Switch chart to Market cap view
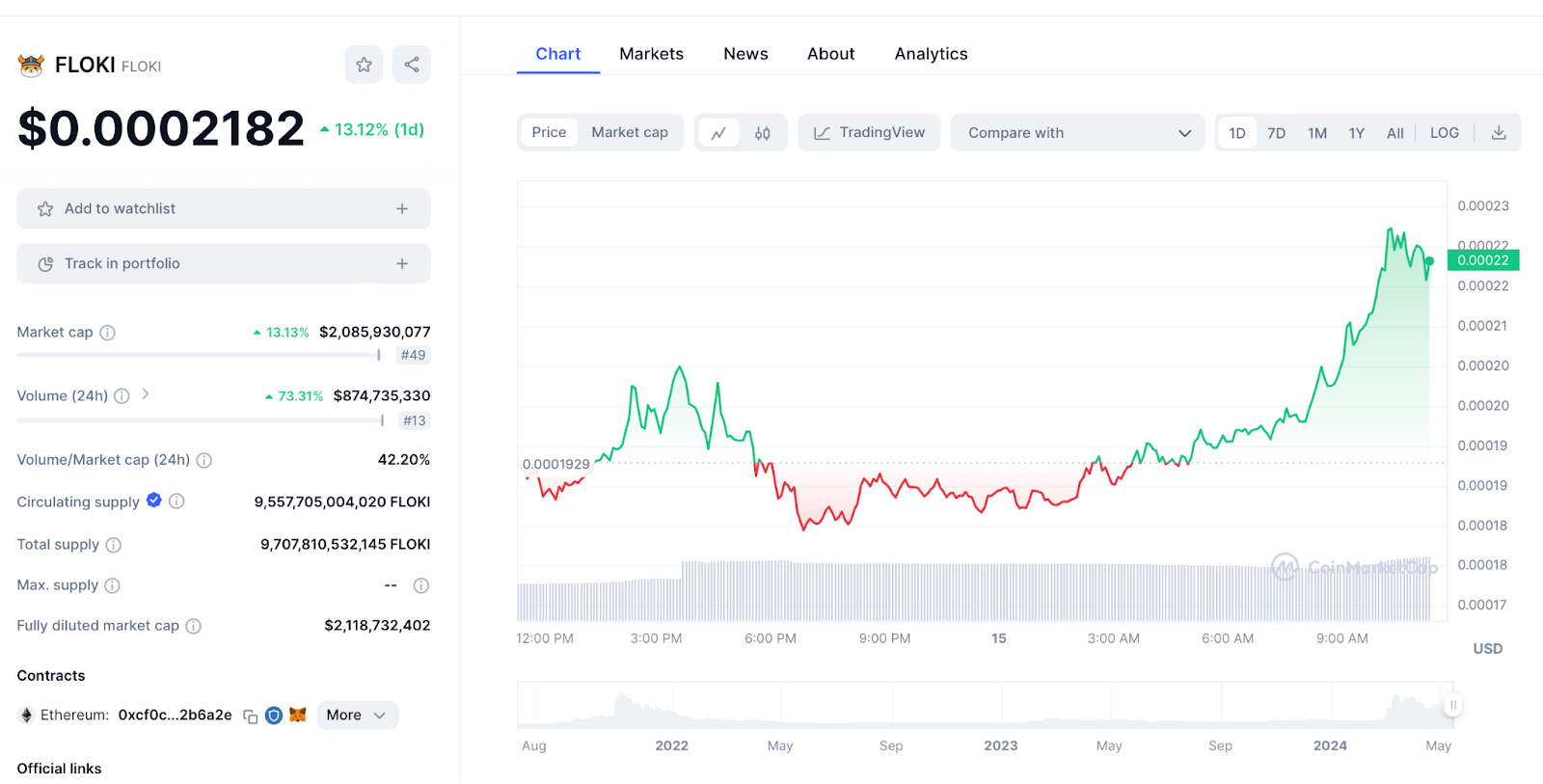 click(x=630, y=132)
